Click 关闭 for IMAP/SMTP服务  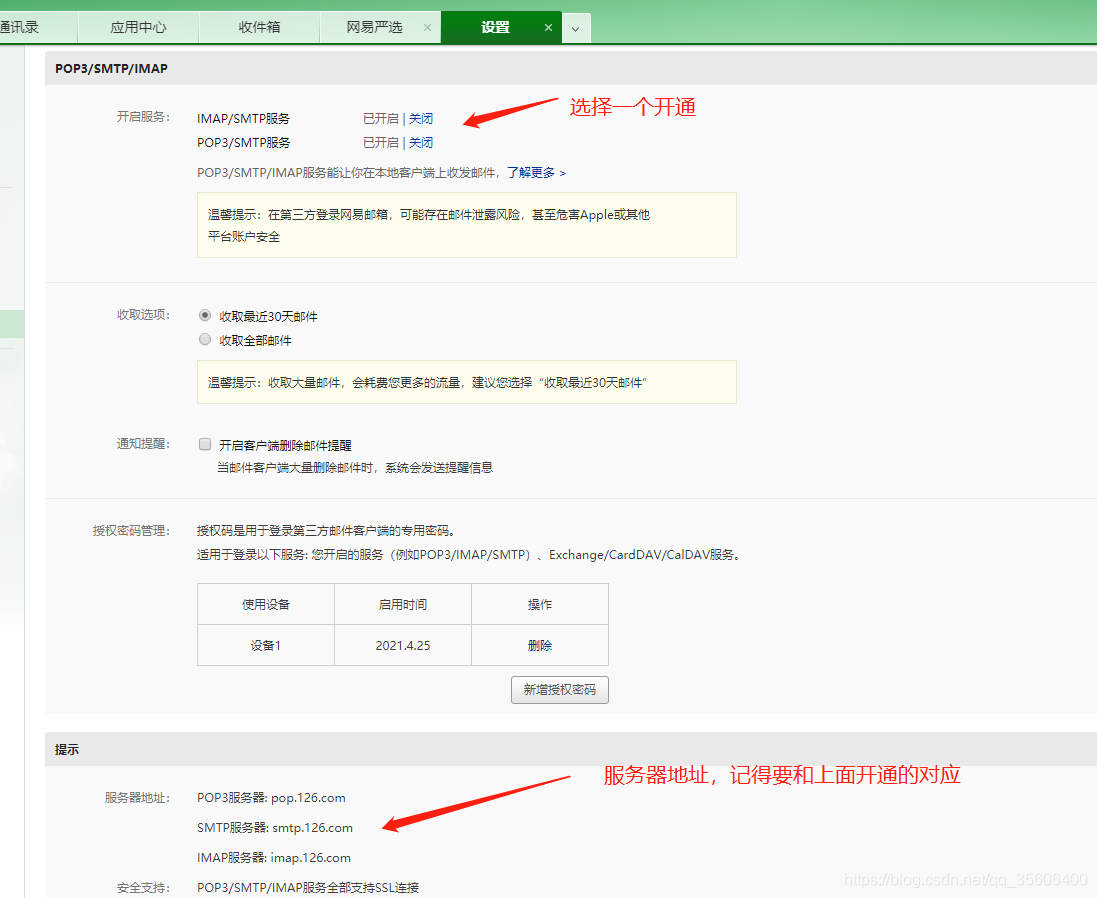tap(421, 119)
